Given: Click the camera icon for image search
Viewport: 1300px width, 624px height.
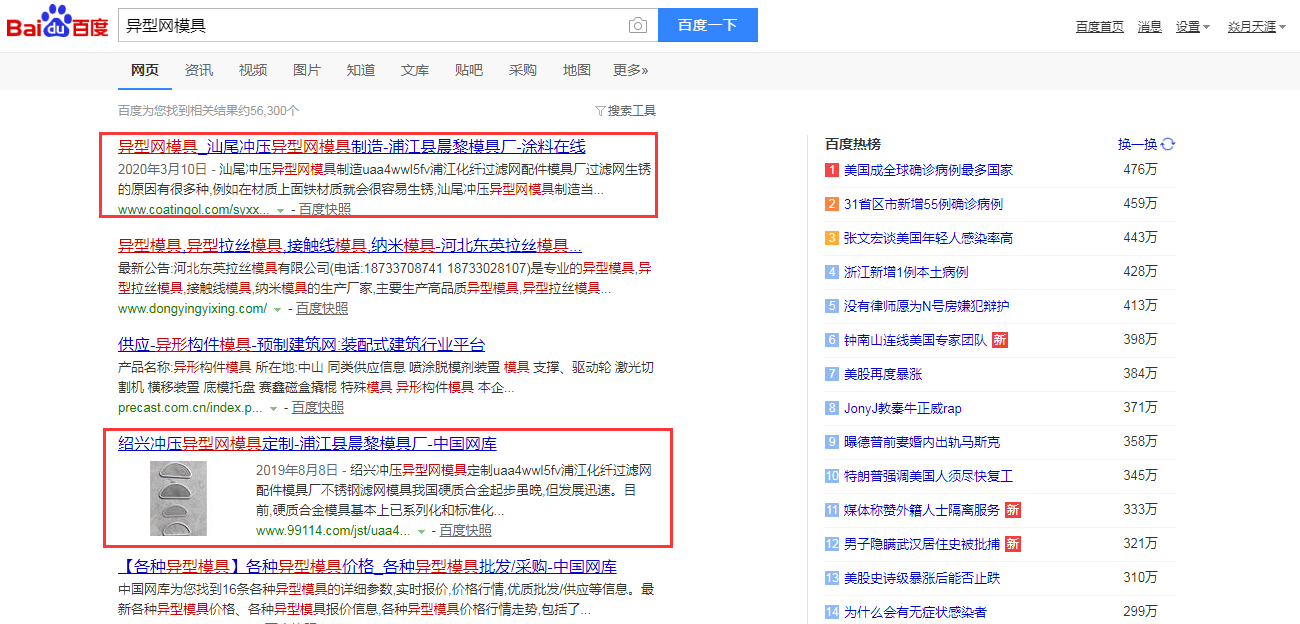Looking at the screenshot, I should coord(637,25).
